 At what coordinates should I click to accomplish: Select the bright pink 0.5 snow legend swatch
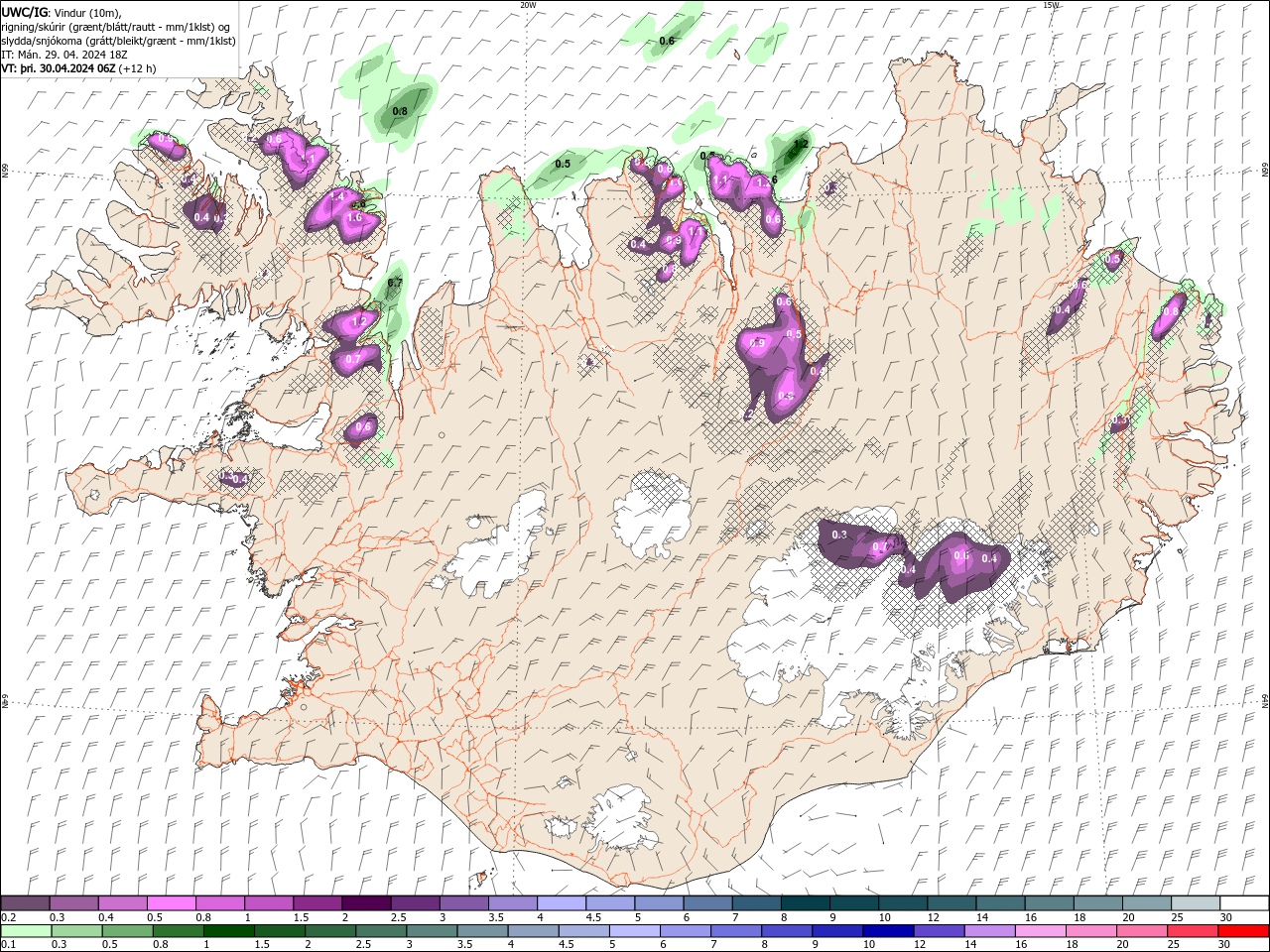172,903
